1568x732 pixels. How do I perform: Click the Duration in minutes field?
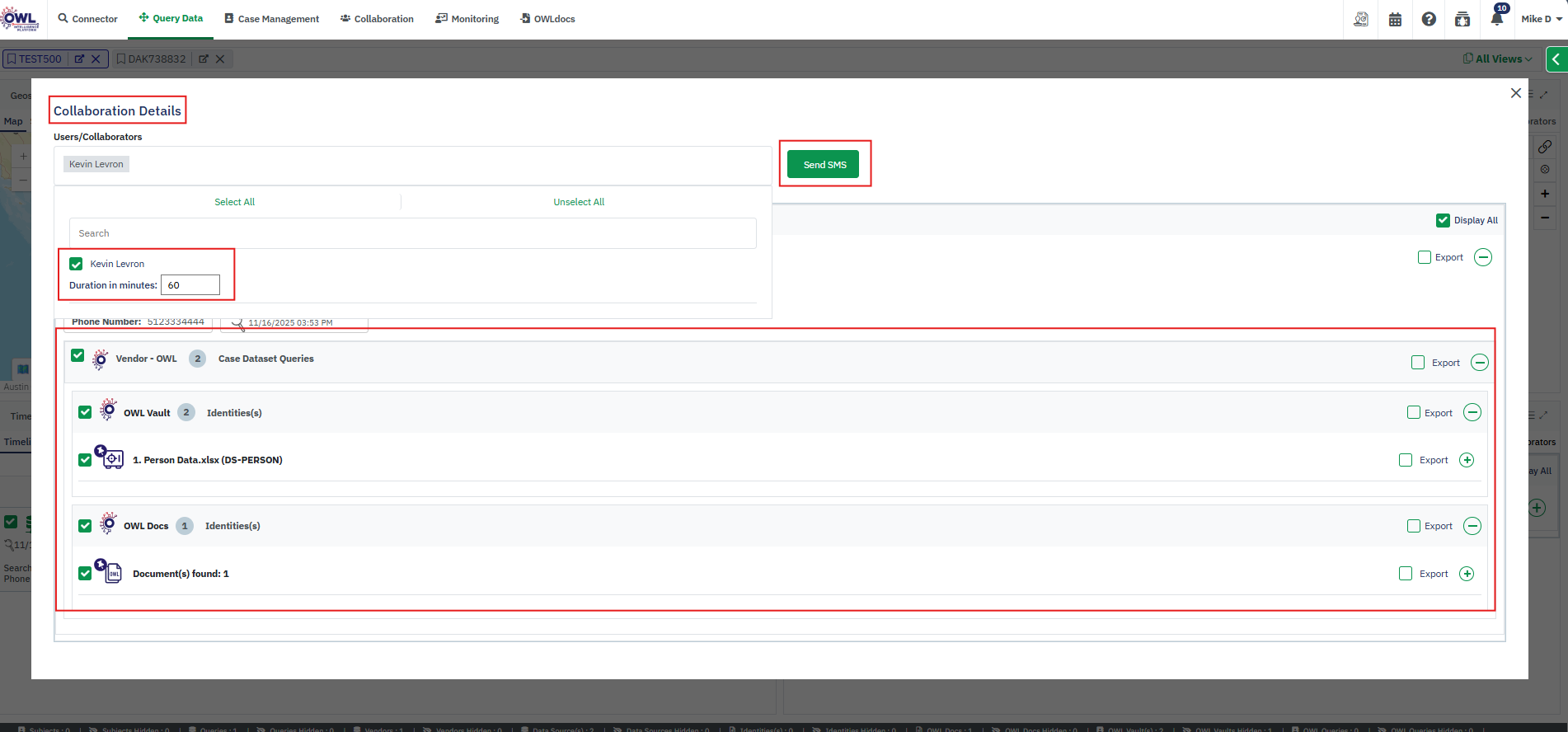click(x=190, y=285)
